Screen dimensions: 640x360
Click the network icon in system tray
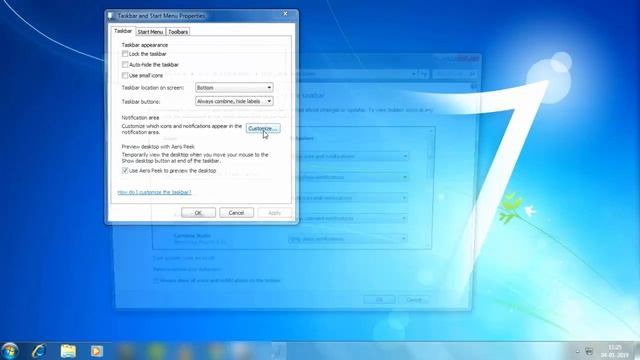click(x=589, y=351)
